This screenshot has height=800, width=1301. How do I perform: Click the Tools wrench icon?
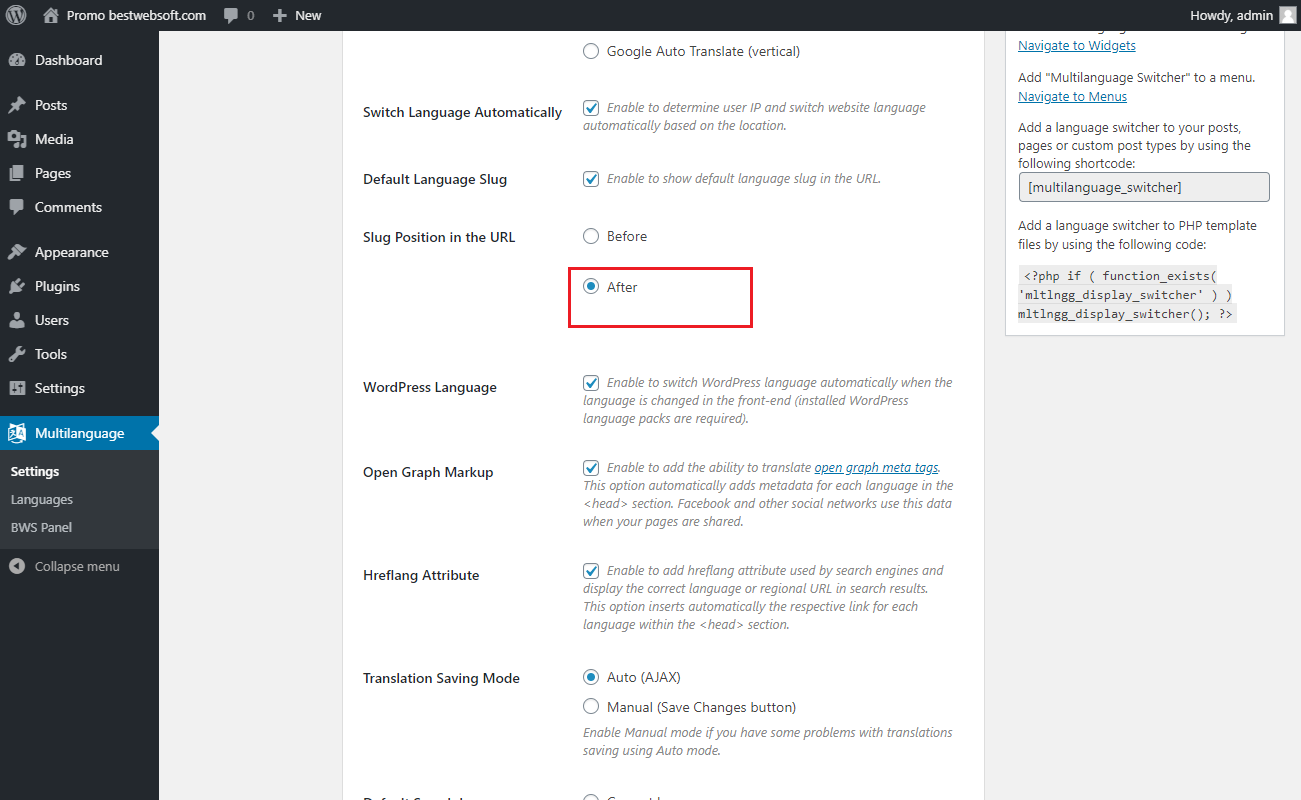point(17,354)
